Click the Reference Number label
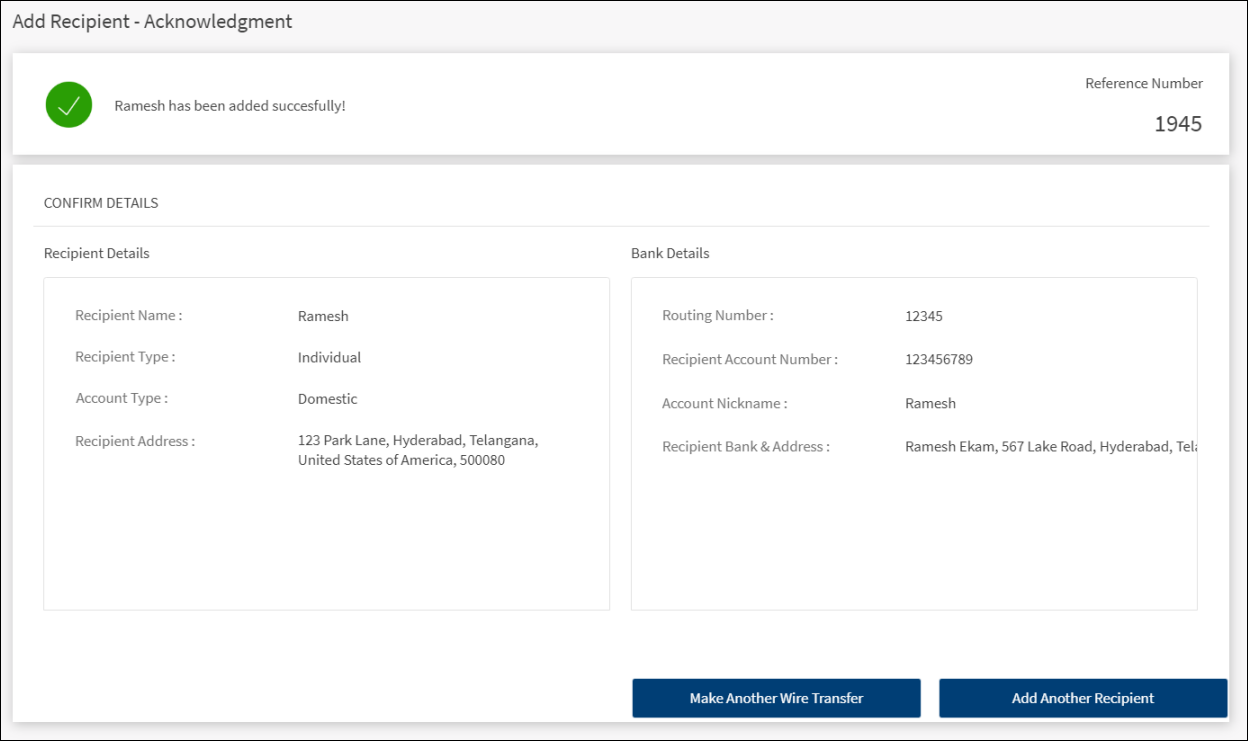Viewport: 1248px width, 741px height. point(1144,84)
